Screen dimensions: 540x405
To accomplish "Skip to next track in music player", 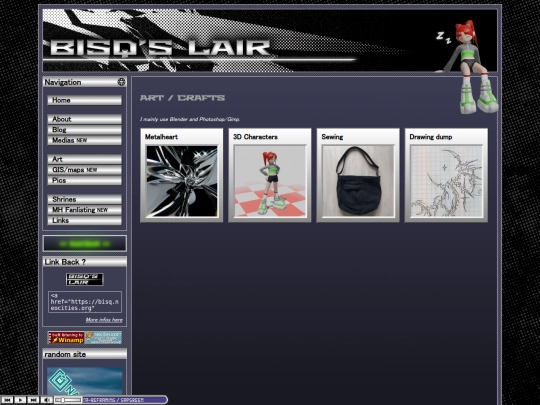I will click(x=33, y=400).
